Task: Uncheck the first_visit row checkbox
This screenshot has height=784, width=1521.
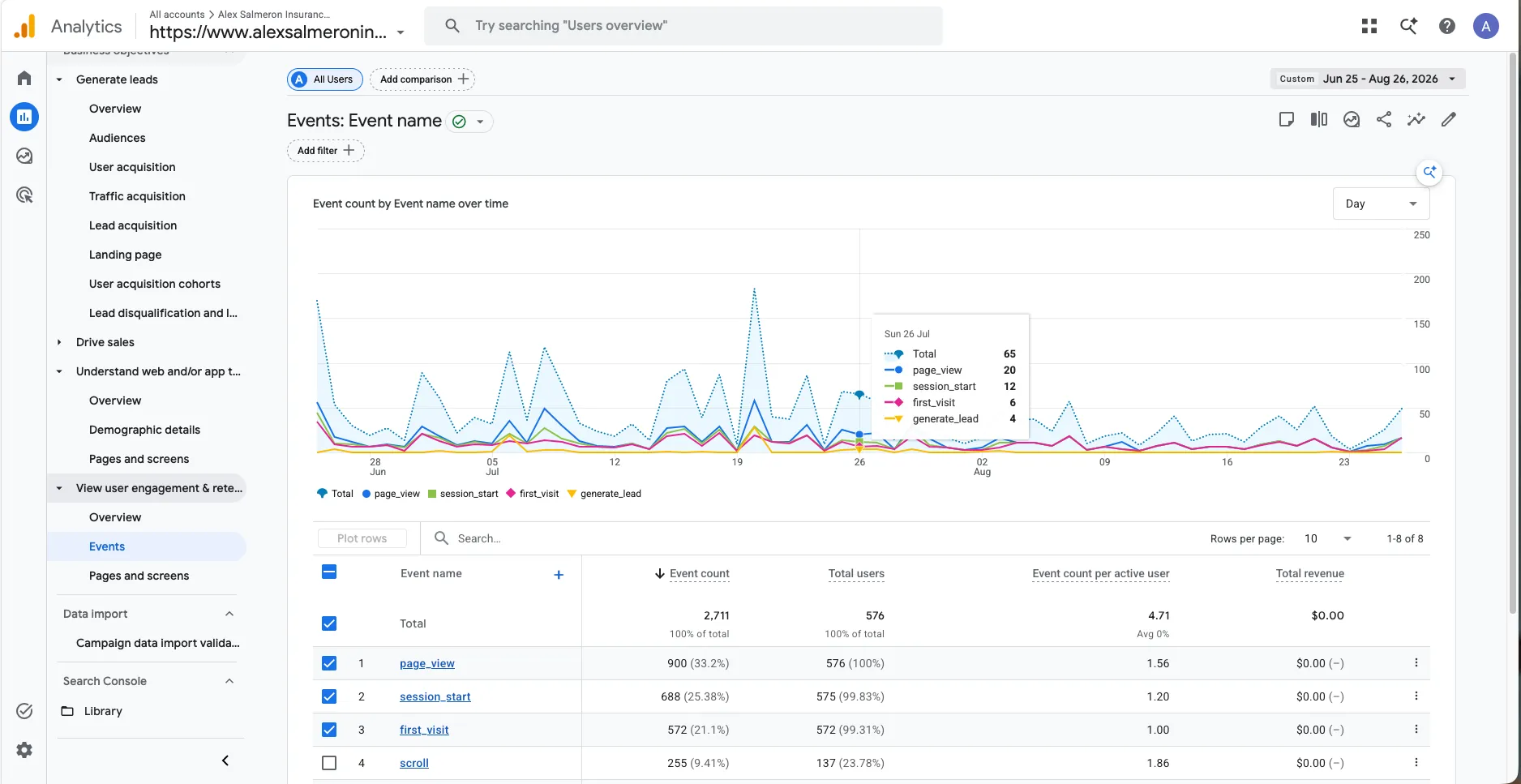Action: 329,730
